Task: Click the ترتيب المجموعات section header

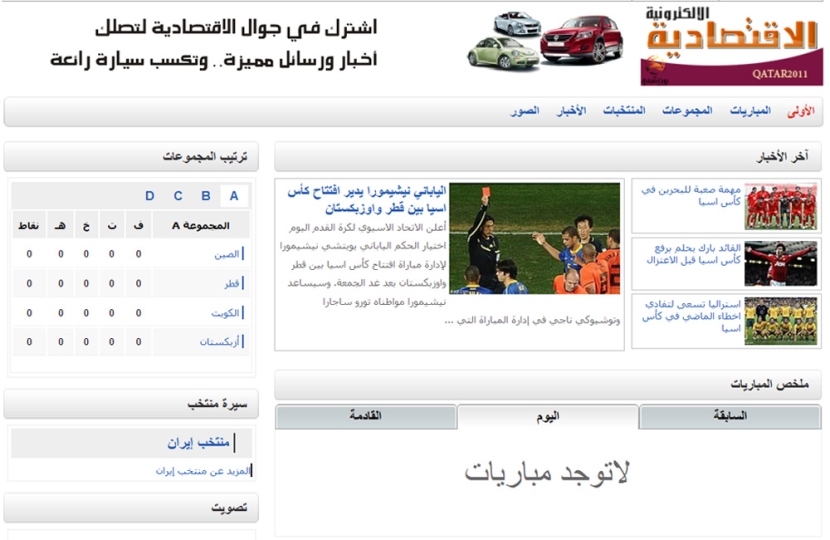Action: click(x=131, y=157)
